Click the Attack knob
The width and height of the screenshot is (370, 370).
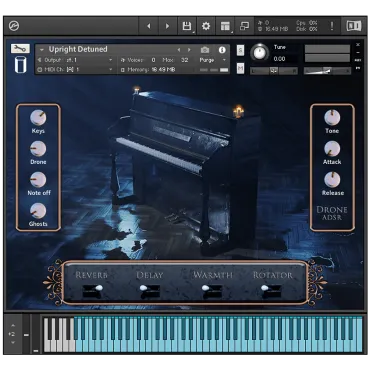[x=332, y=149]
